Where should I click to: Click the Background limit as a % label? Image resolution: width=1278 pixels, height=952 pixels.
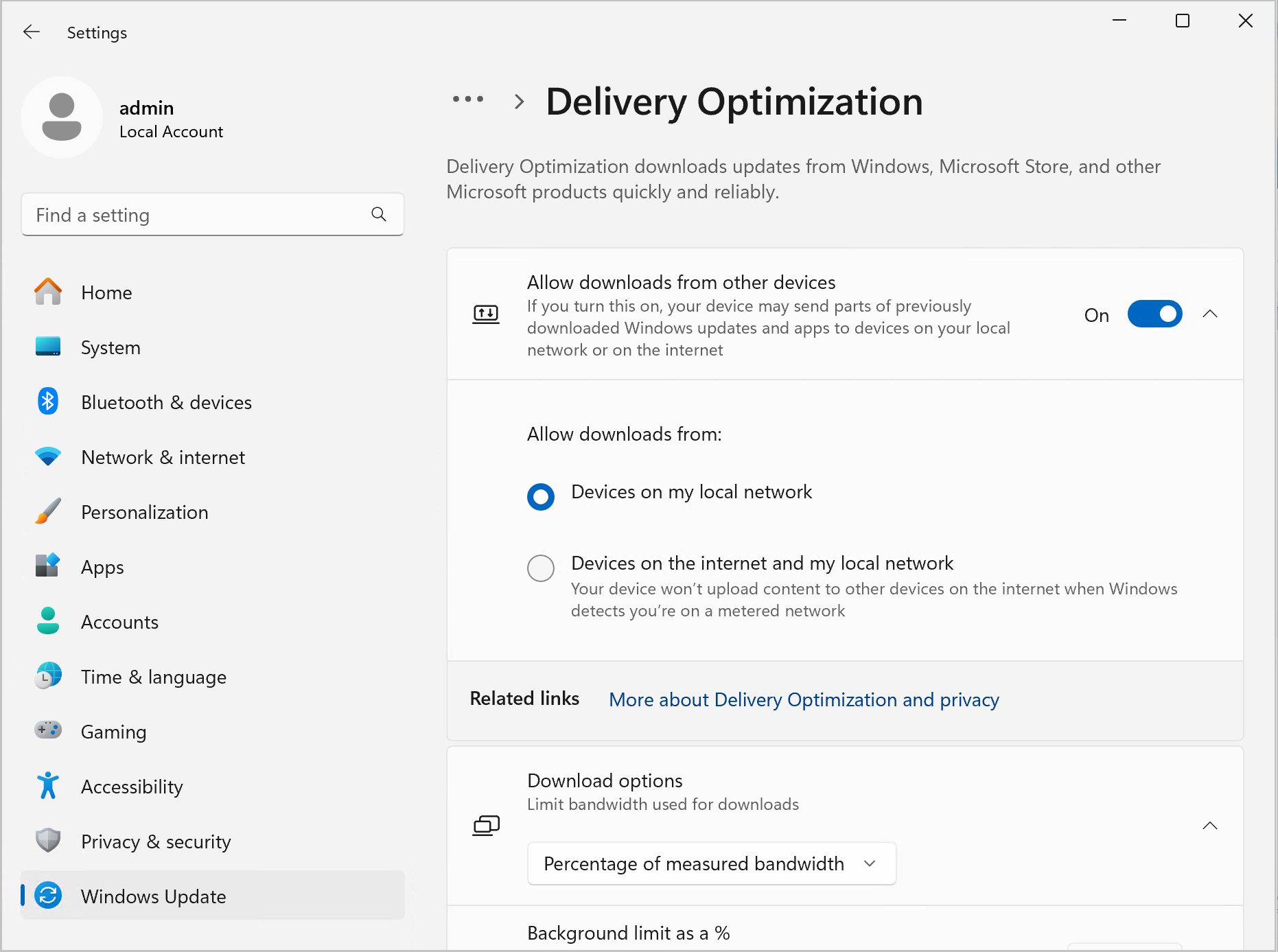tap(628, 933)
